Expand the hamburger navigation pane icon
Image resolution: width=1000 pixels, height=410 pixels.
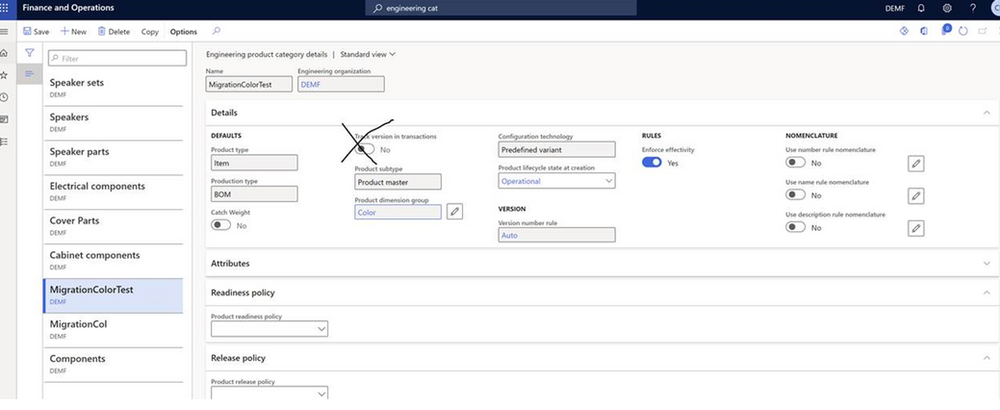(4, 31)
